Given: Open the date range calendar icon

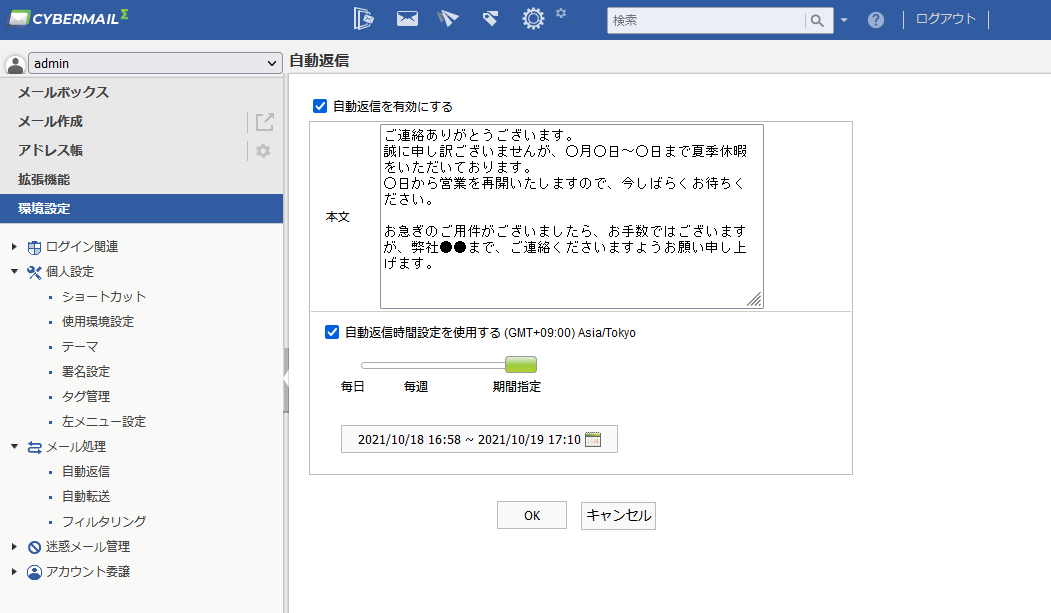Looking at the screenshot, I should (x=593, y=439).
